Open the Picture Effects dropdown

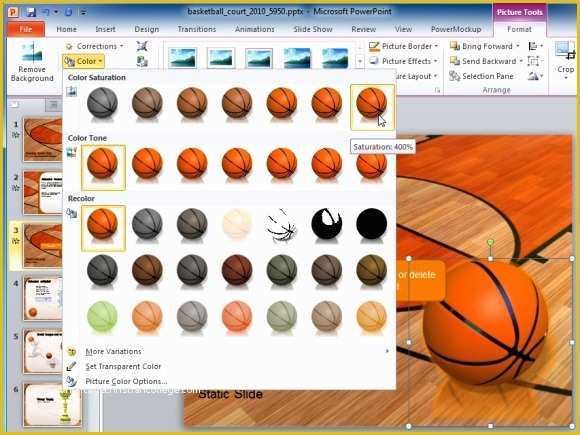(x=403, y=61)
